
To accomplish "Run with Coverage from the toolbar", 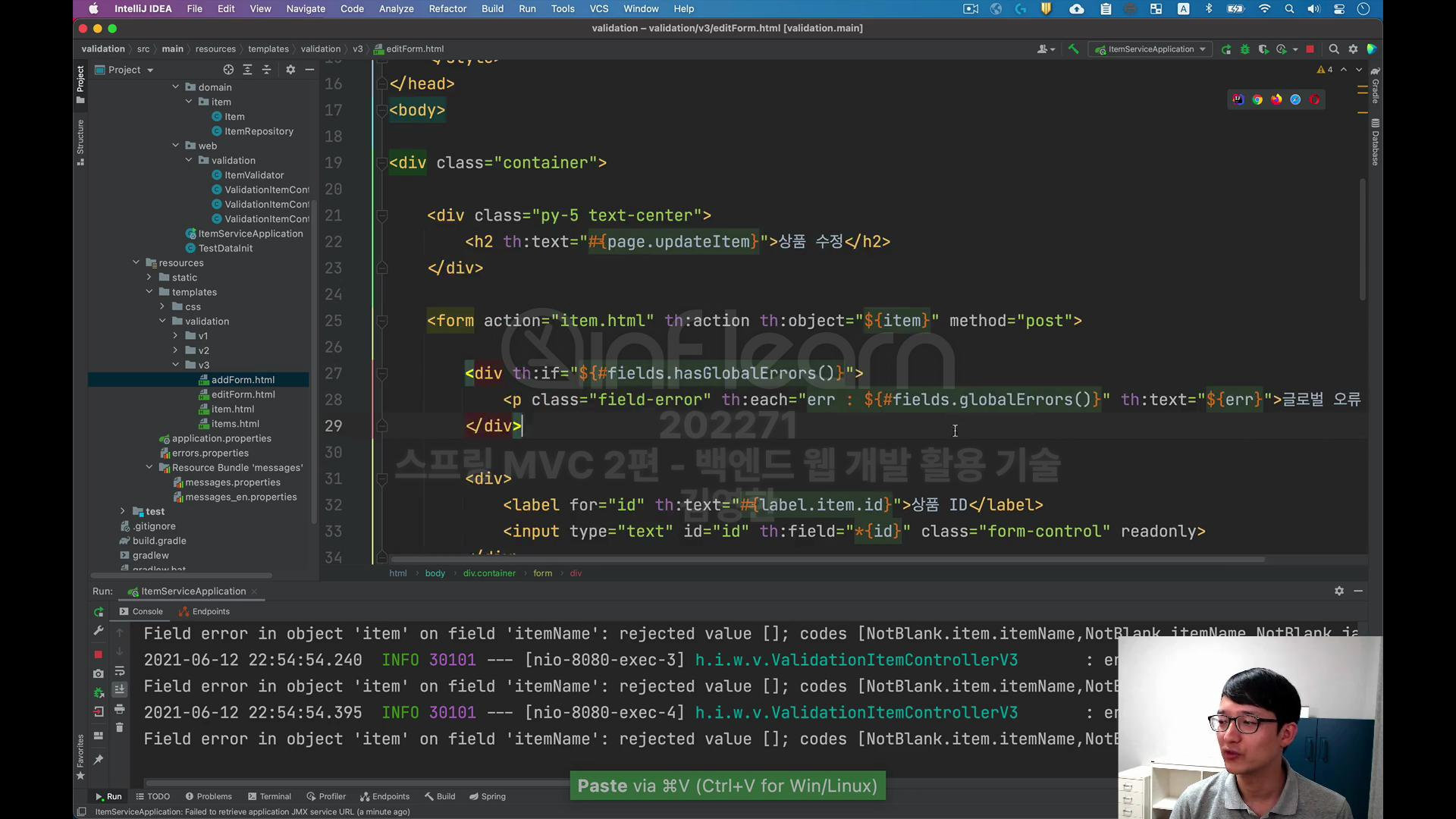I will coord(1263,49).
